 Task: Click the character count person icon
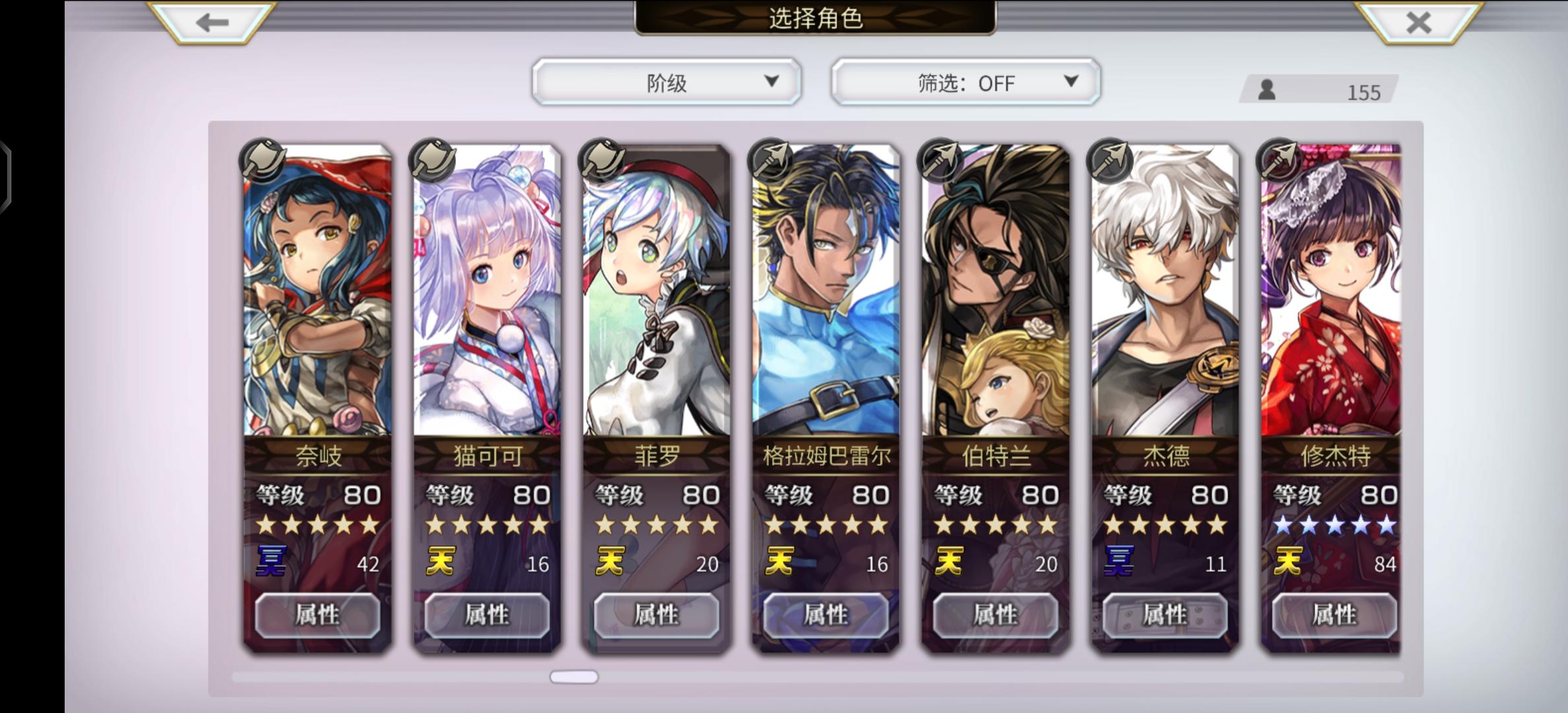[1266, 90]
